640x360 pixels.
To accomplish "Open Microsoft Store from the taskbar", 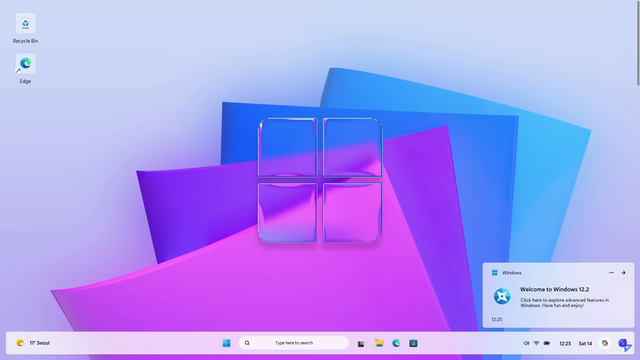I will (x=413, y=343).
